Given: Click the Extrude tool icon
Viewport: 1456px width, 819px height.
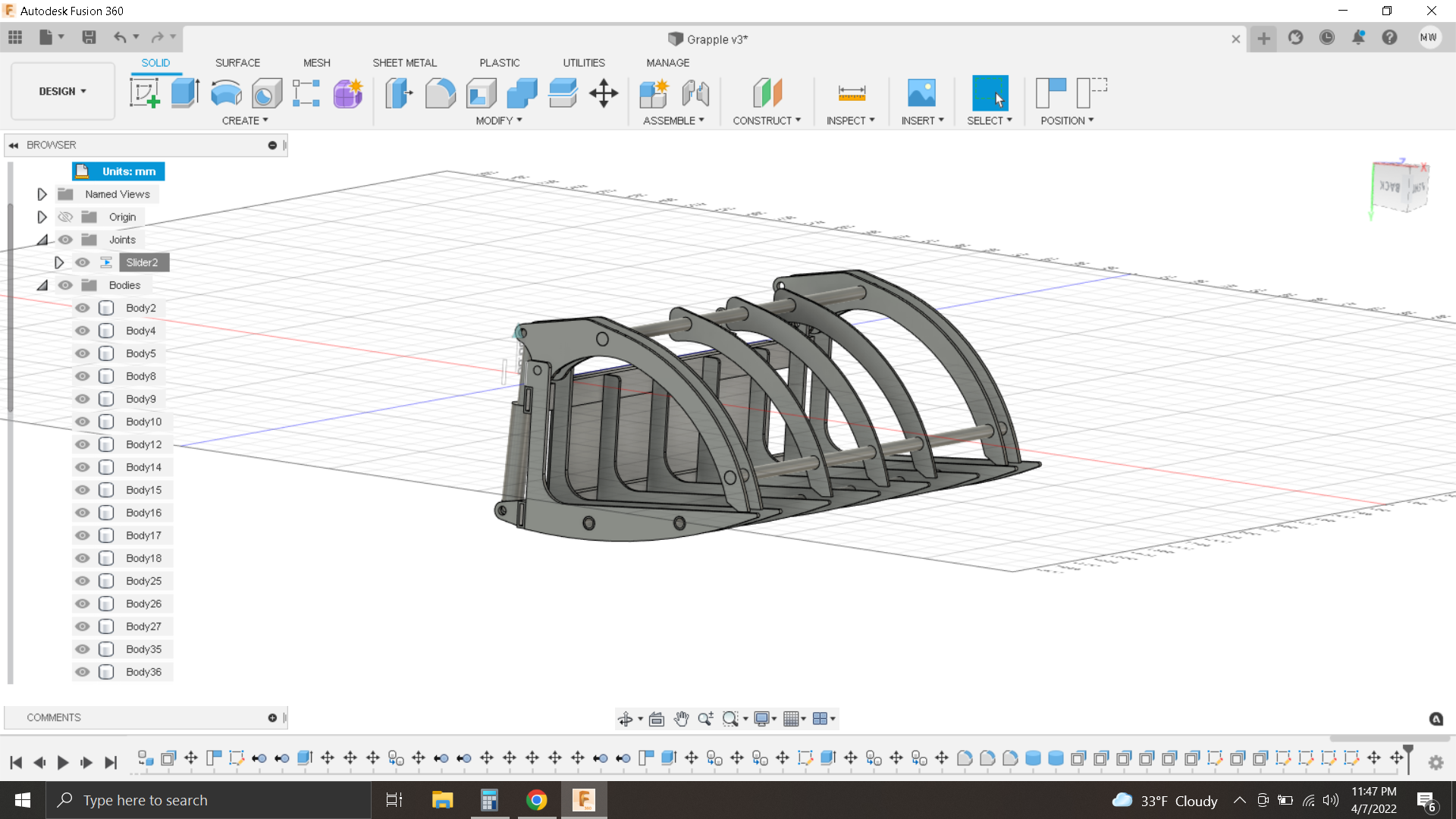Looking at the screenshot, I should tap(185, 93).
